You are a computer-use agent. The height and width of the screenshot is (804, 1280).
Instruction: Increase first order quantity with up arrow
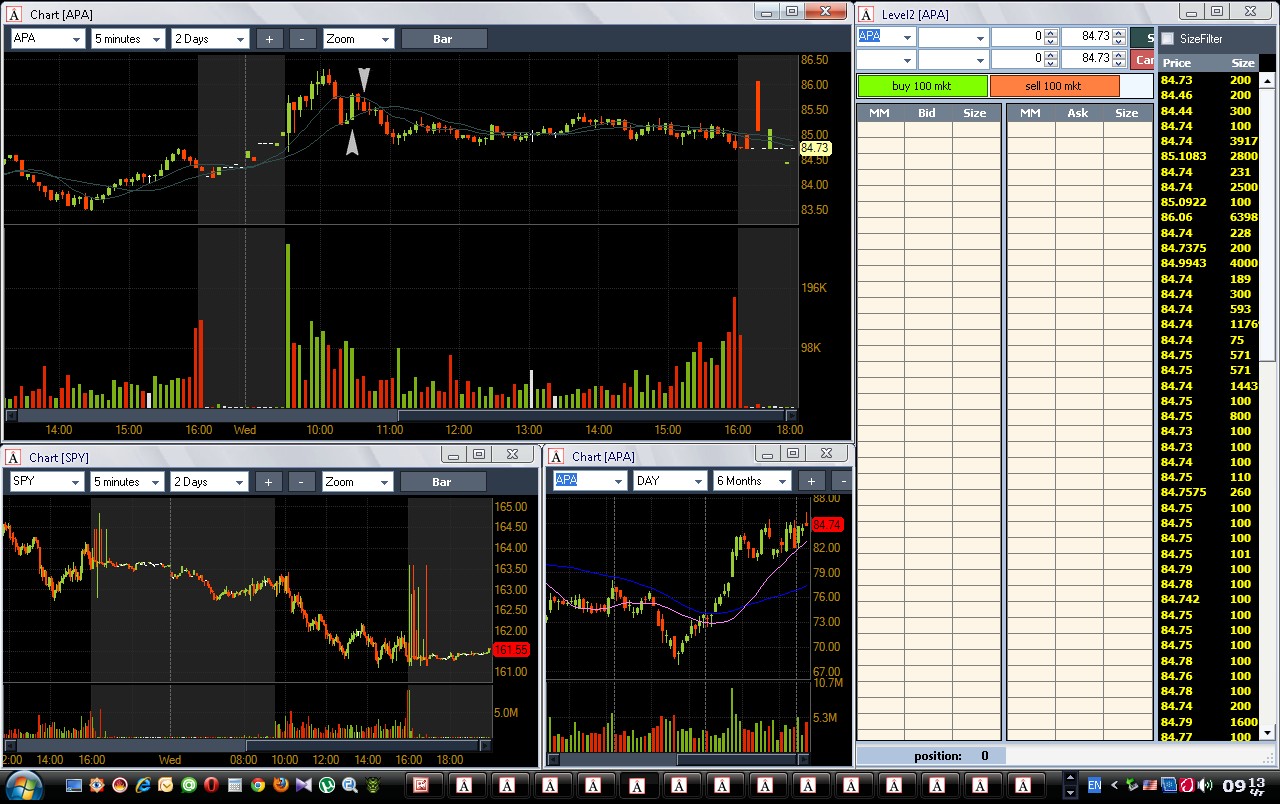point(1050,32)
